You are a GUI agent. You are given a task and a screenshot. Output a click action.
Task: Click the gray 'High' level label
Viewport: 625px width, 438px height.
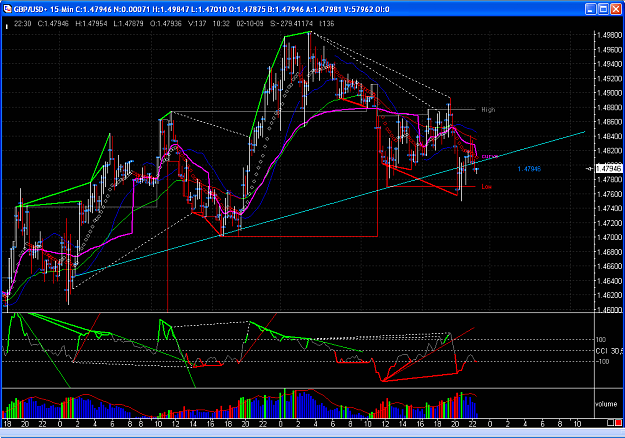point(488,109)
